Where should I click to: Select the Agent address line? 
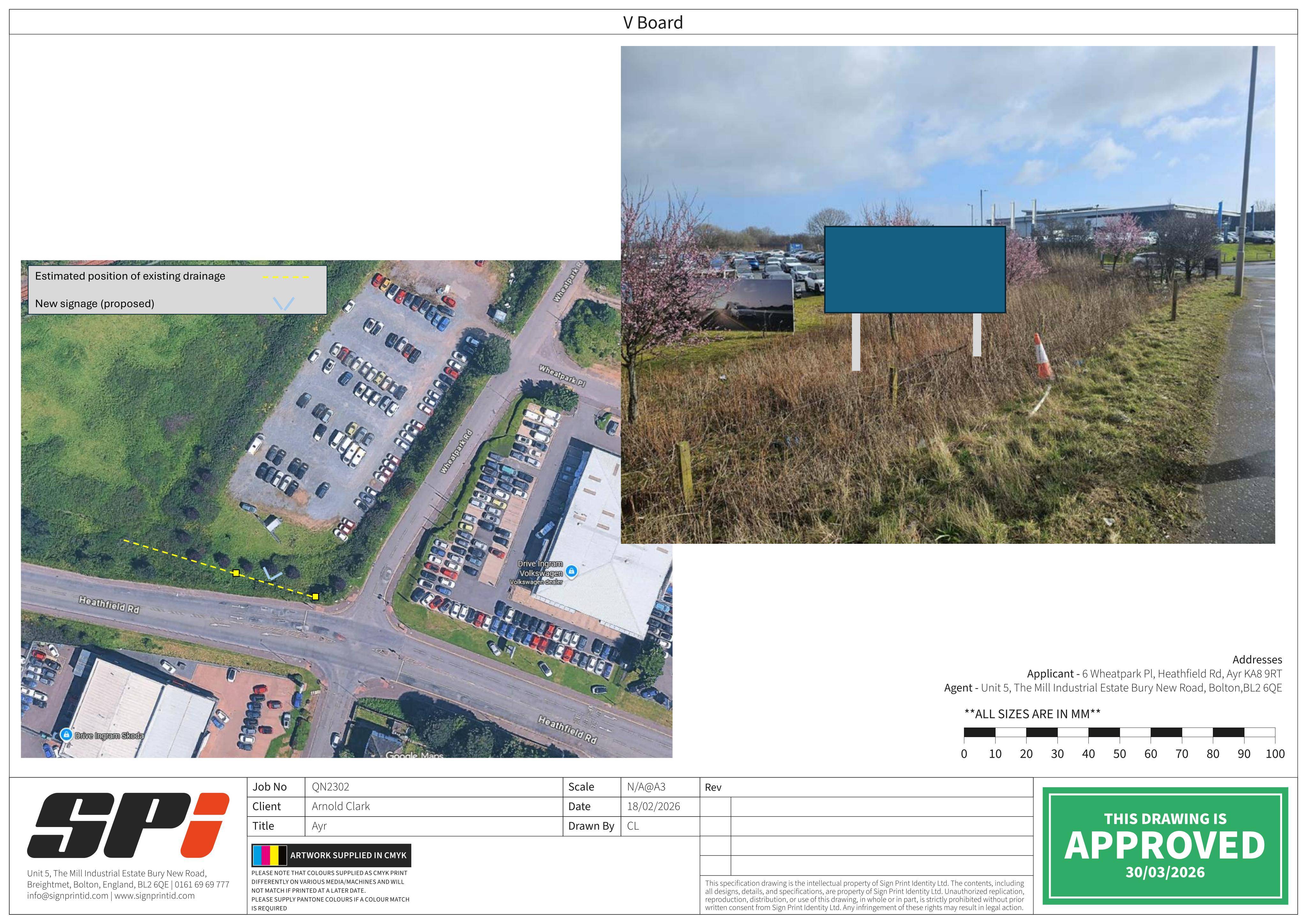1113,688
